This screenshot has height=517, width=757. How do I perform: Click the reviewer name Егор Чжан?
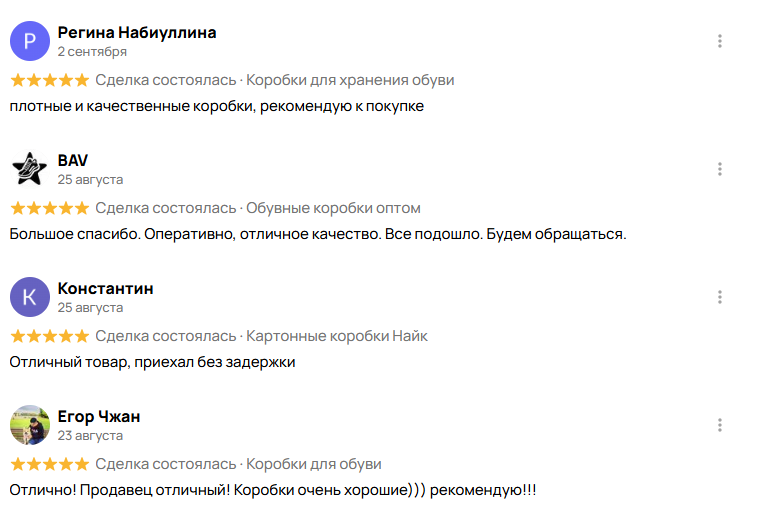(99, 416)
